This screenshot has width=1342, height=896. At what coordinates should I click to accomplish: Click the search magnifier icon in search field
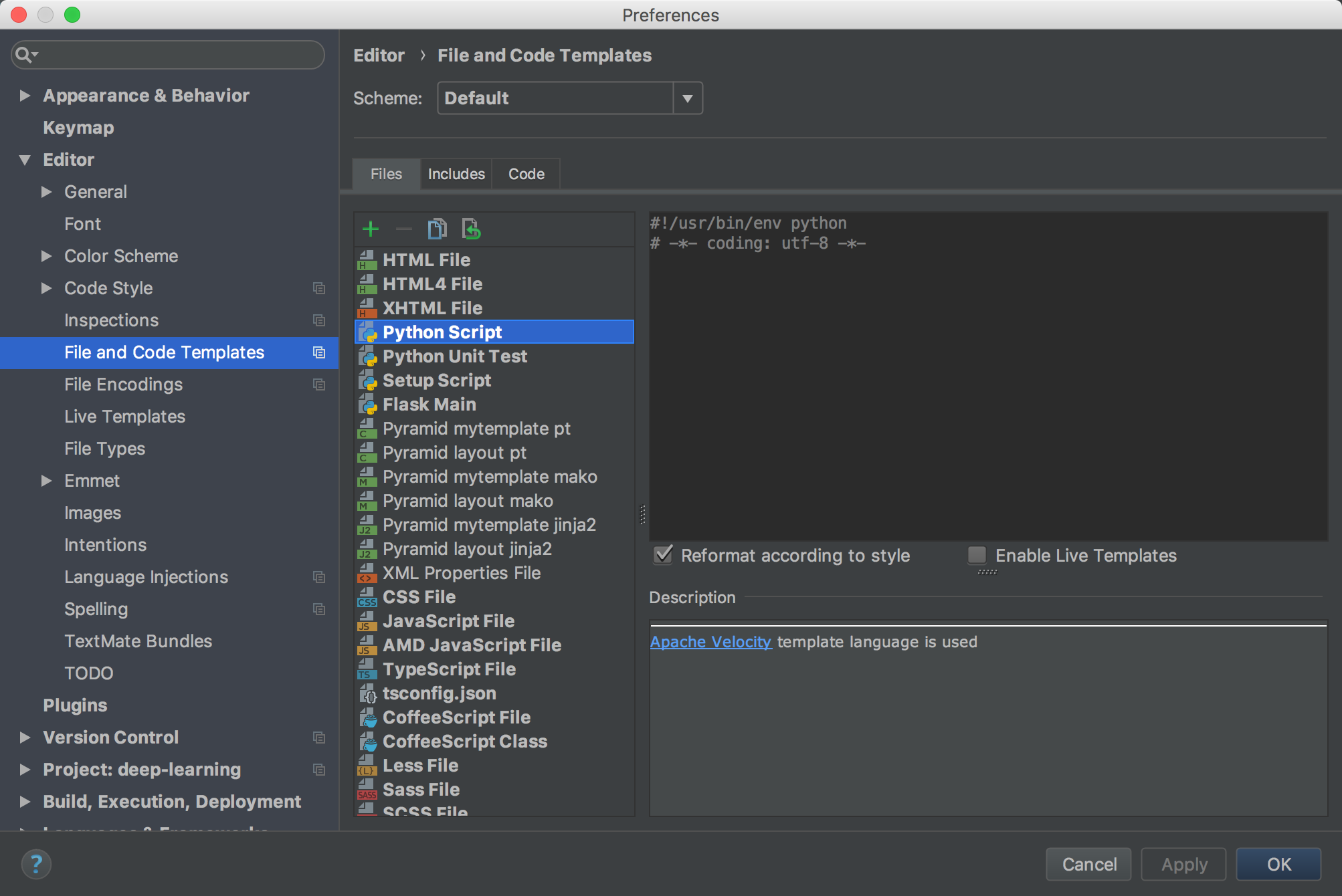[x=25, y=55]
